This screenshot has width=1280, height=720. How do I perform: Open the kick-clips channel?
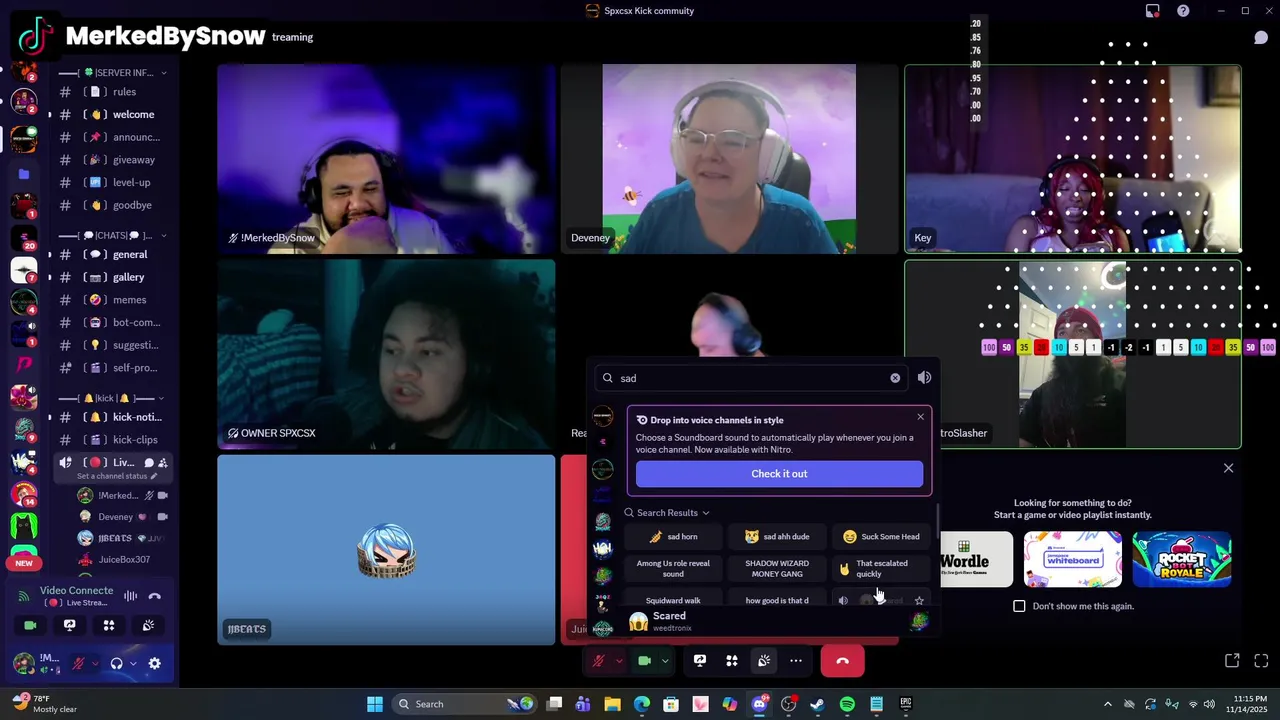(x=112, y=440)
